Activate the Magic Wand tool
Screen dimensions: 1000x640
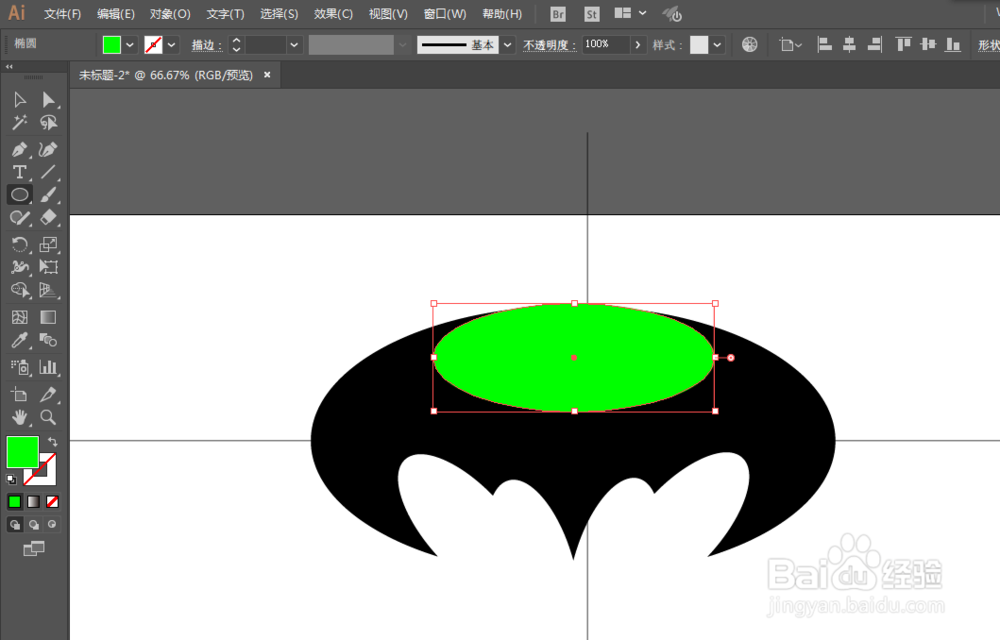tap(20, 122)
